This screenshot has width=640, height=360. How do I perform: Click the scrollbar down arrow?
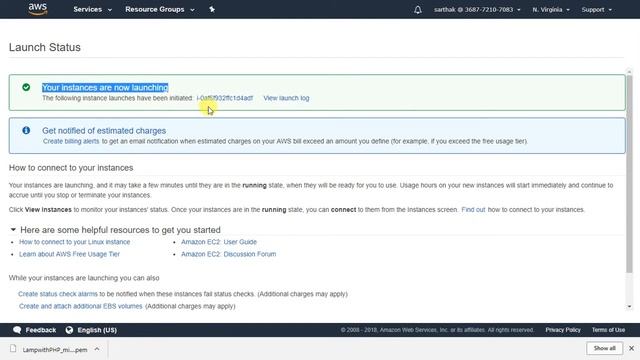(629, 306)
